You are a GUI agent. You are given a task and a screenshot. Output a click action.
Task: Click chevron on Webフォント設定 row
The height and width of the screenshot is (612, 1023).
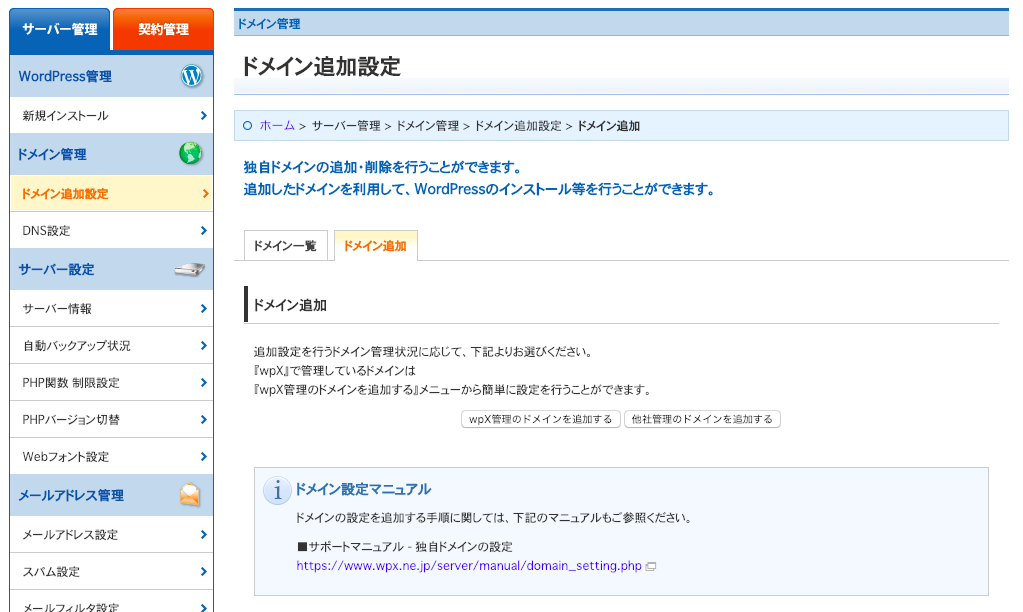click(x=204, y=457)
